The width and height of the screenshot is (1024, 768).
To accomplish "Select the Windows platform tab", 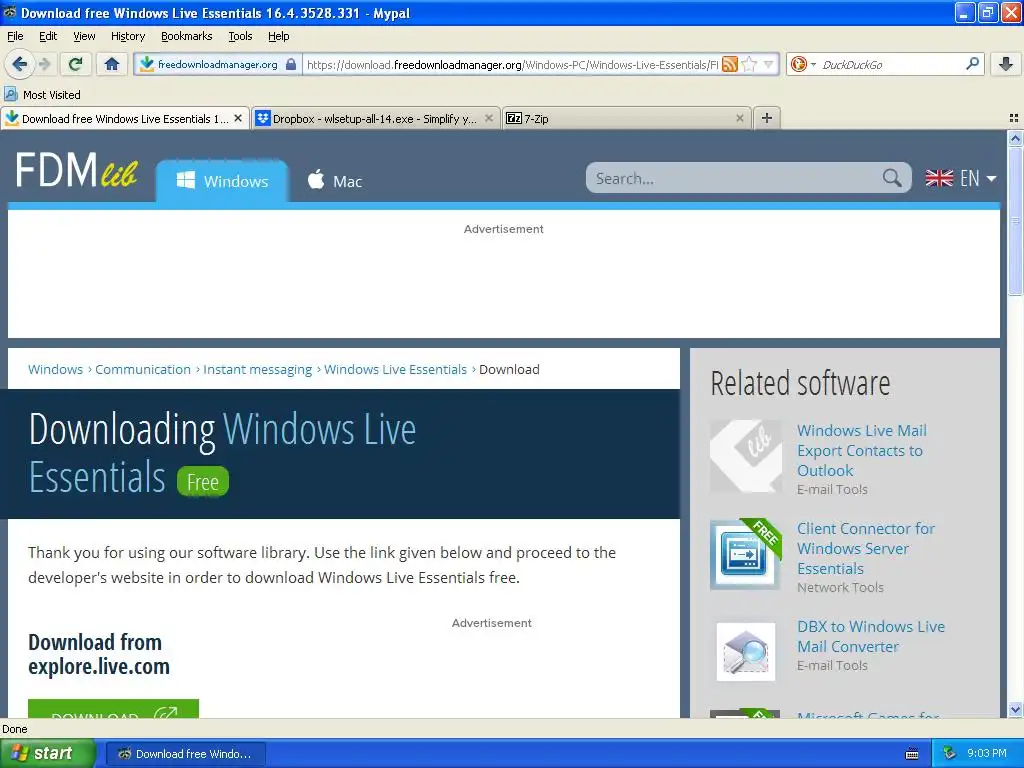I will click(222, 181).
